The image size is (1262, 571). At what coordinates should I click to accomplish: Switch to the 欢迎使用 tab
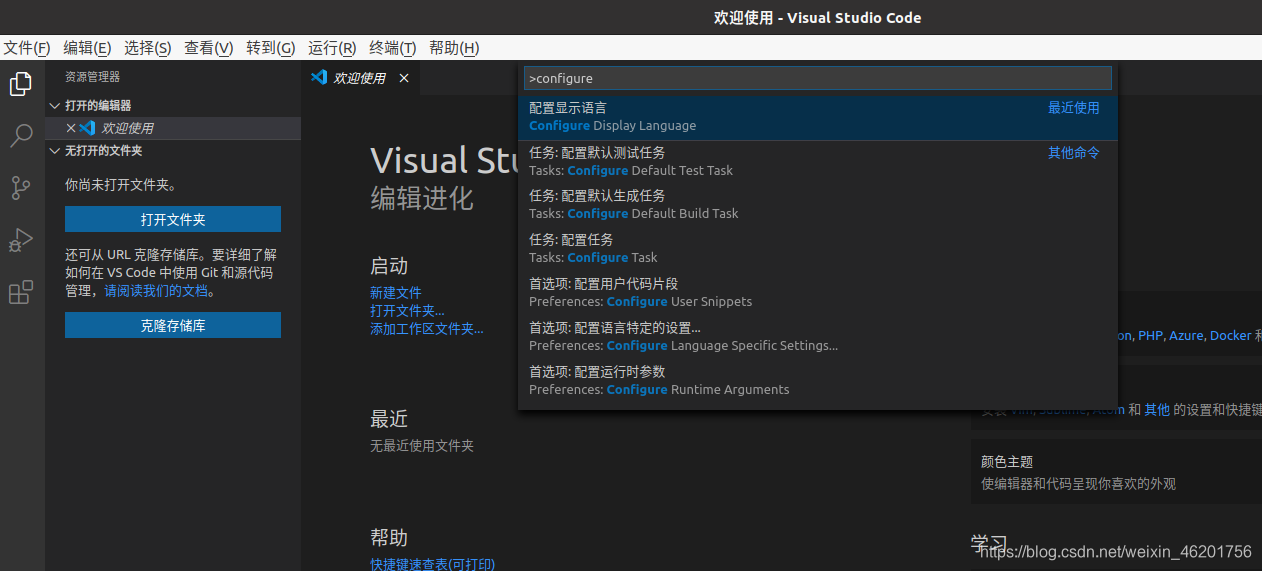360,78
